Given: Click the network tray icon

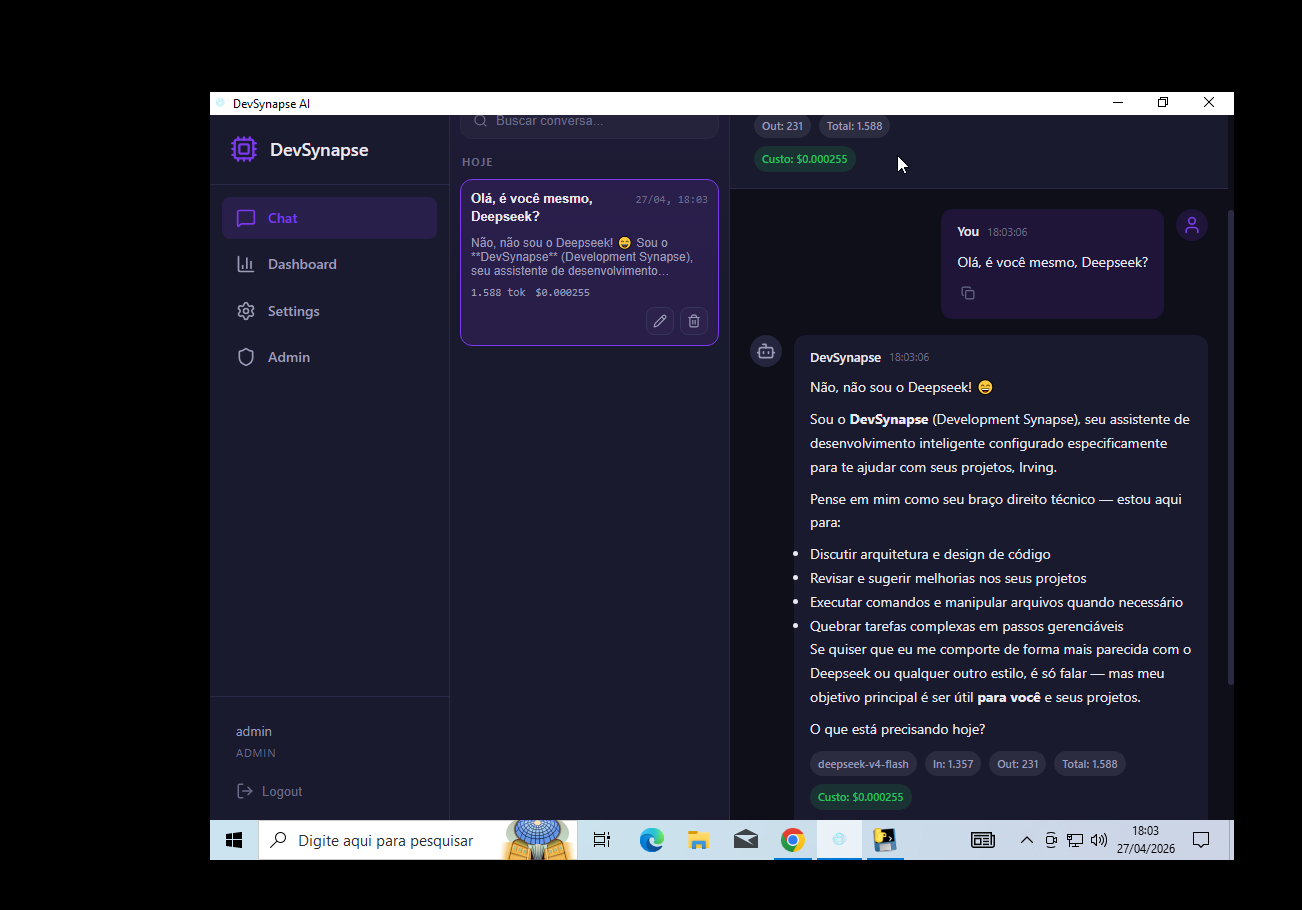Looking at the screenshot, I should coord(1075,840).
